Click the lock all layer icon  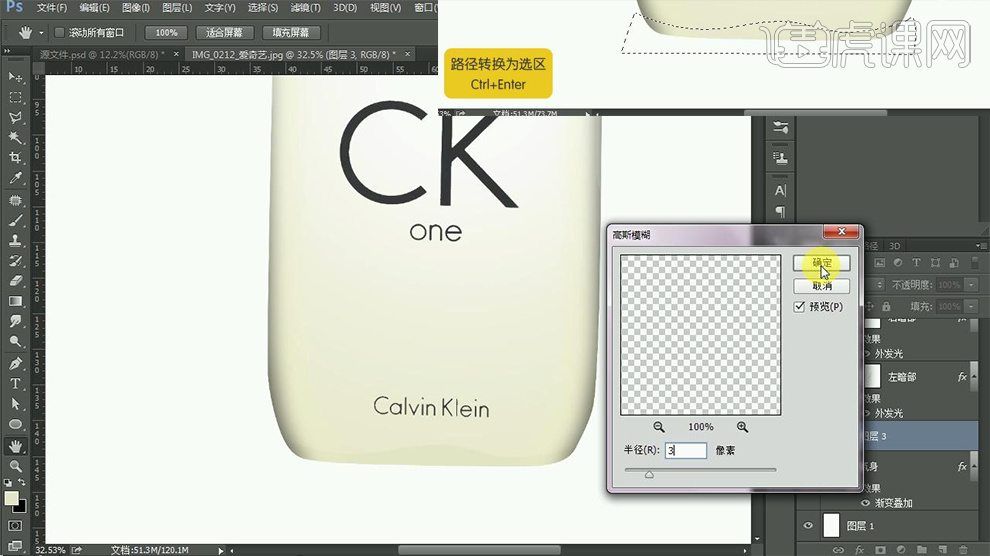[886, 306]
